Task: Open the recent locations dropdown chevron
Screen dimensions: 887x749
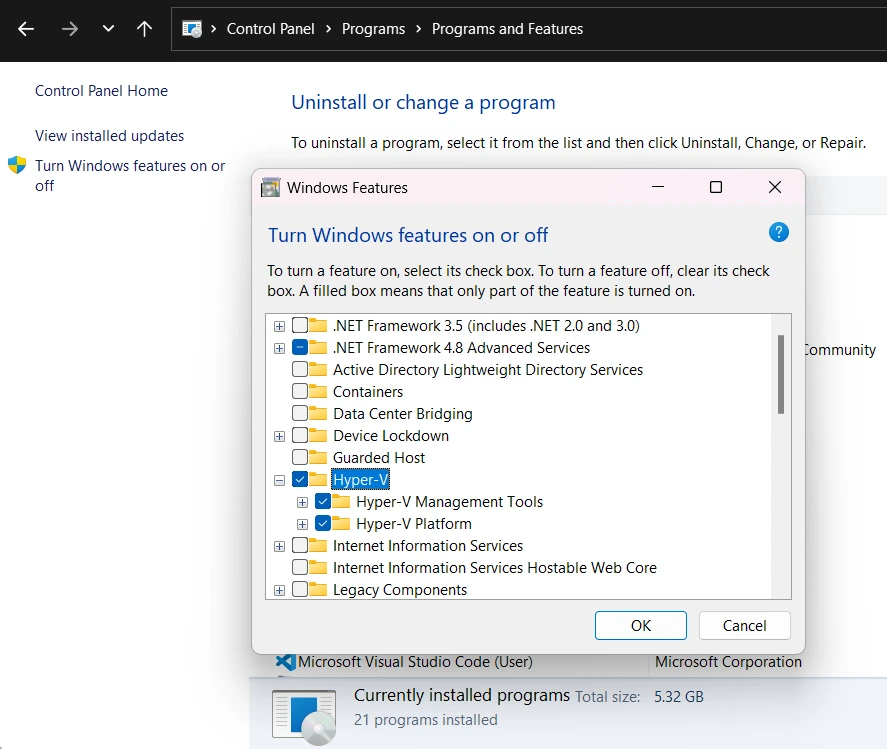Action: click(108, 29)
